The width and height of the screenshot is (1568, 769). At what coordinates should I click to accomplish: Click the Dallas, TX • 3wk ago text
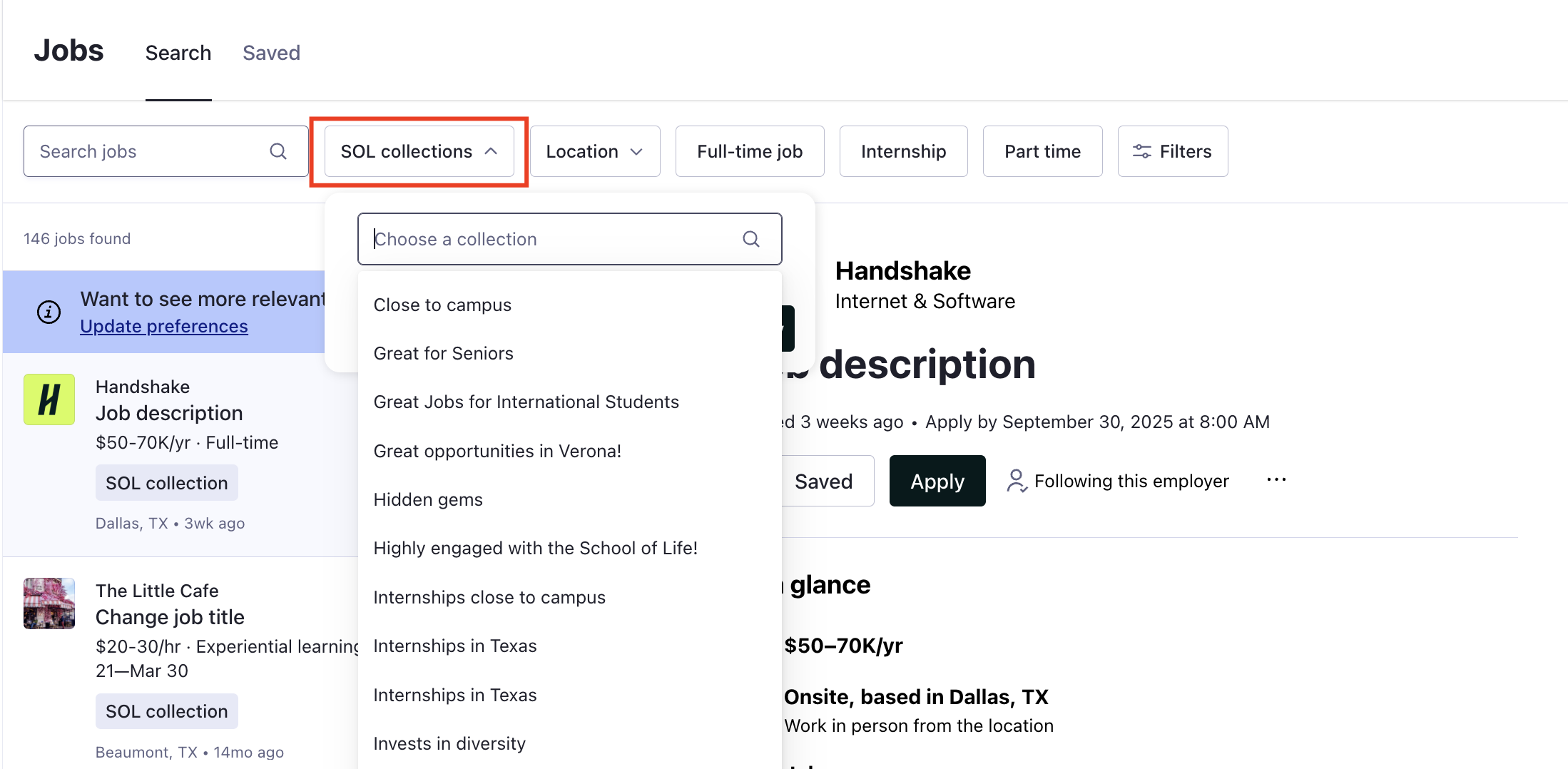(x=170, y=523)
